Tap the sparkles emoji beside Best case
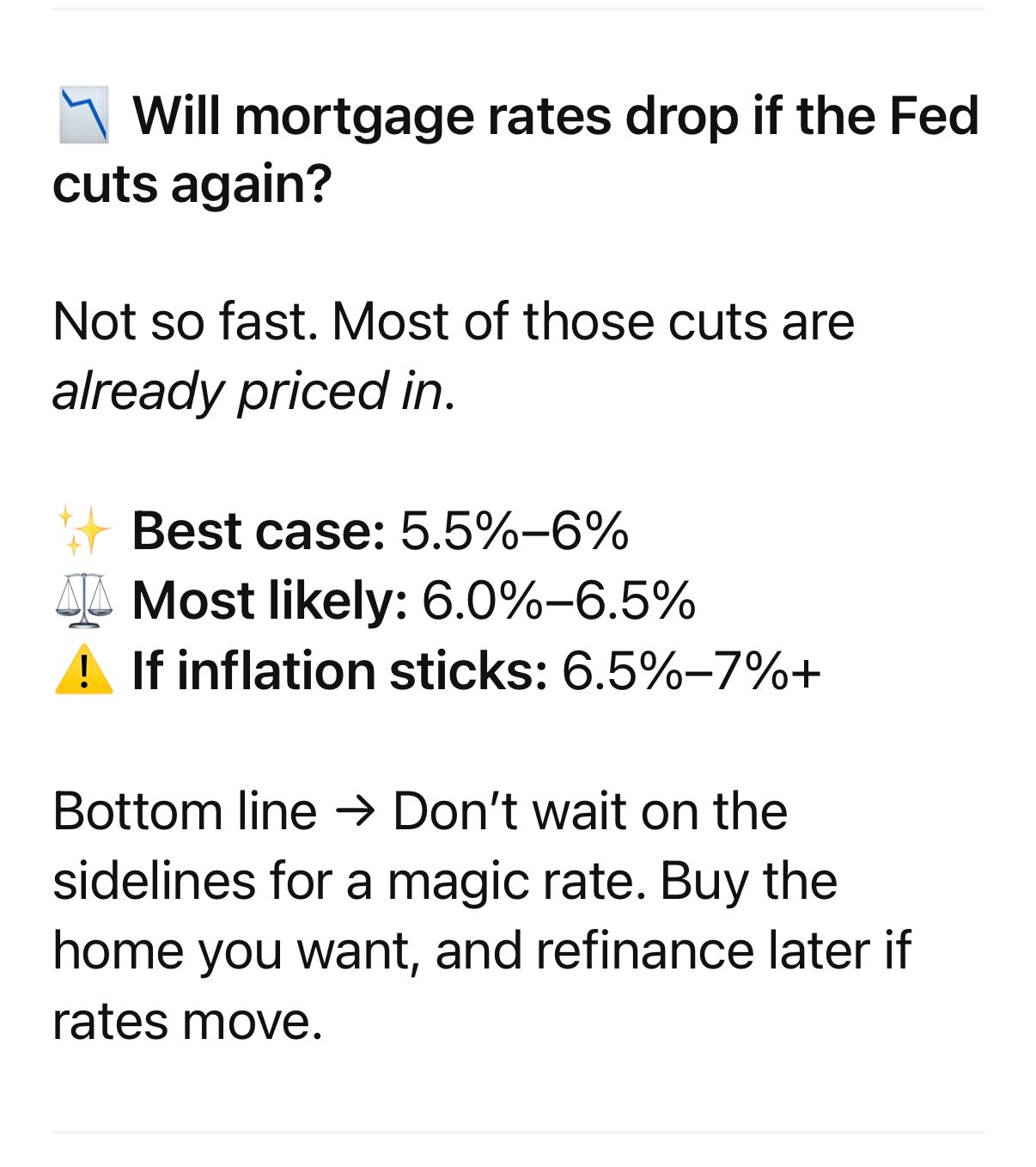 (x=83, y=530)
